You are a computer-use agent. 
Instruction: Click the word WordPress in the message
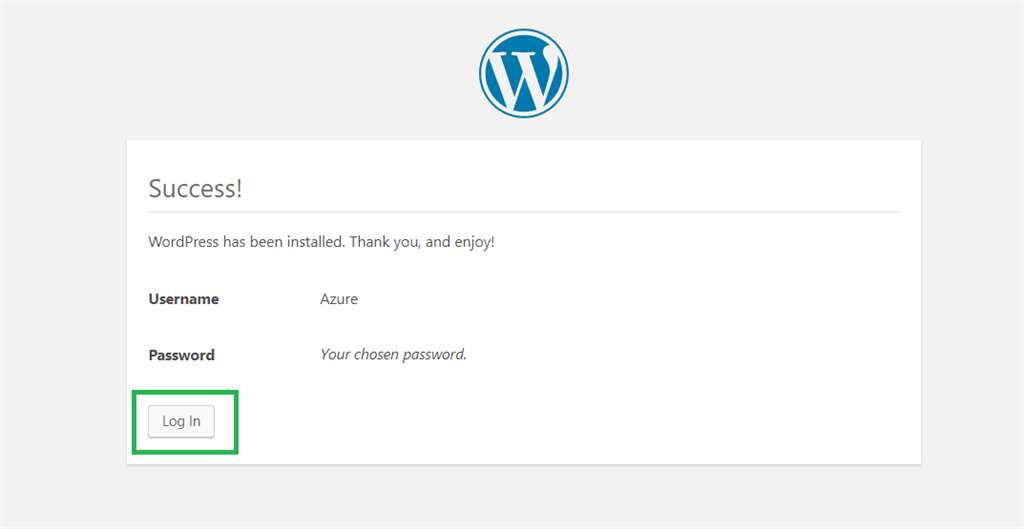183,242
